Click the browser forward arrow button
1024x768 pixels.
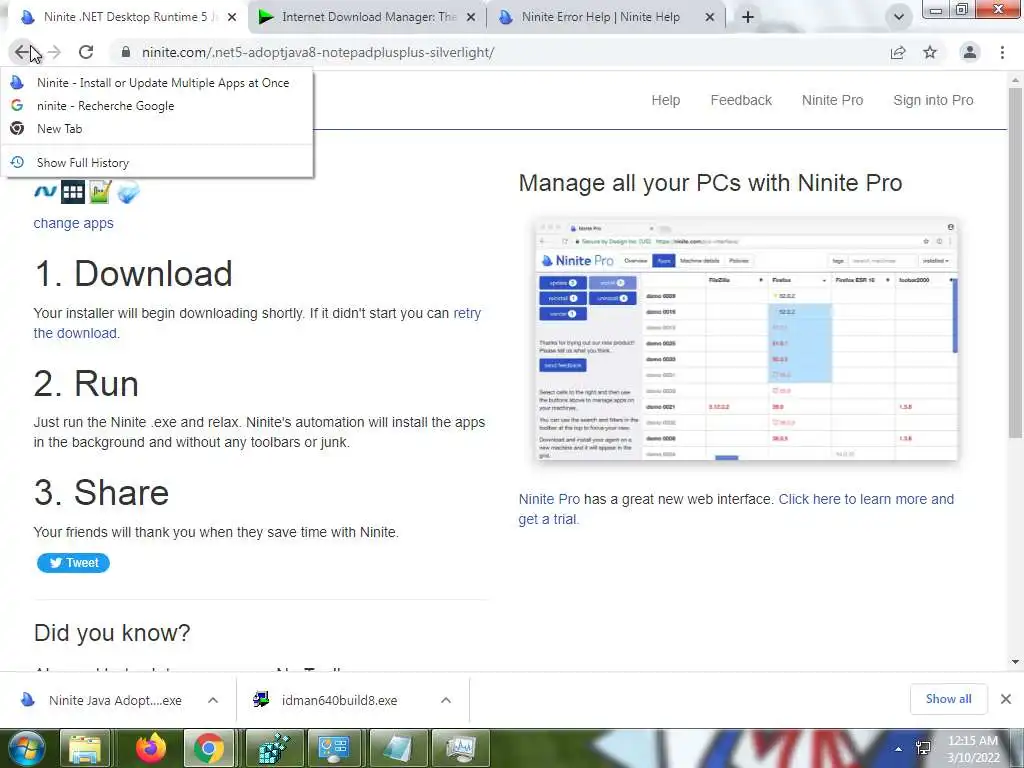click(x=54, y=52)
